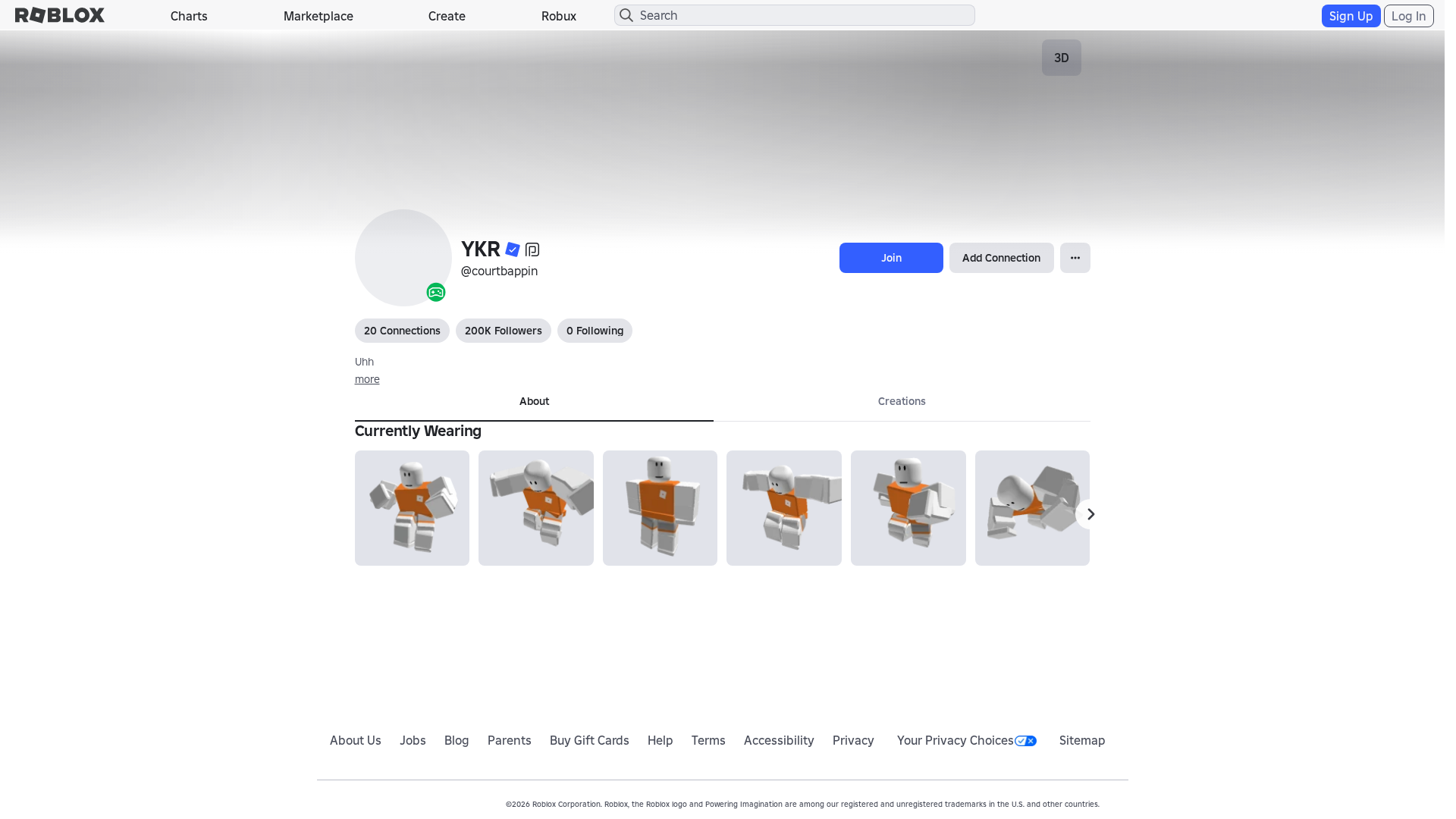1456x819 pixels.
Task: Open the About Us footer link
Action: coord(356,741)
